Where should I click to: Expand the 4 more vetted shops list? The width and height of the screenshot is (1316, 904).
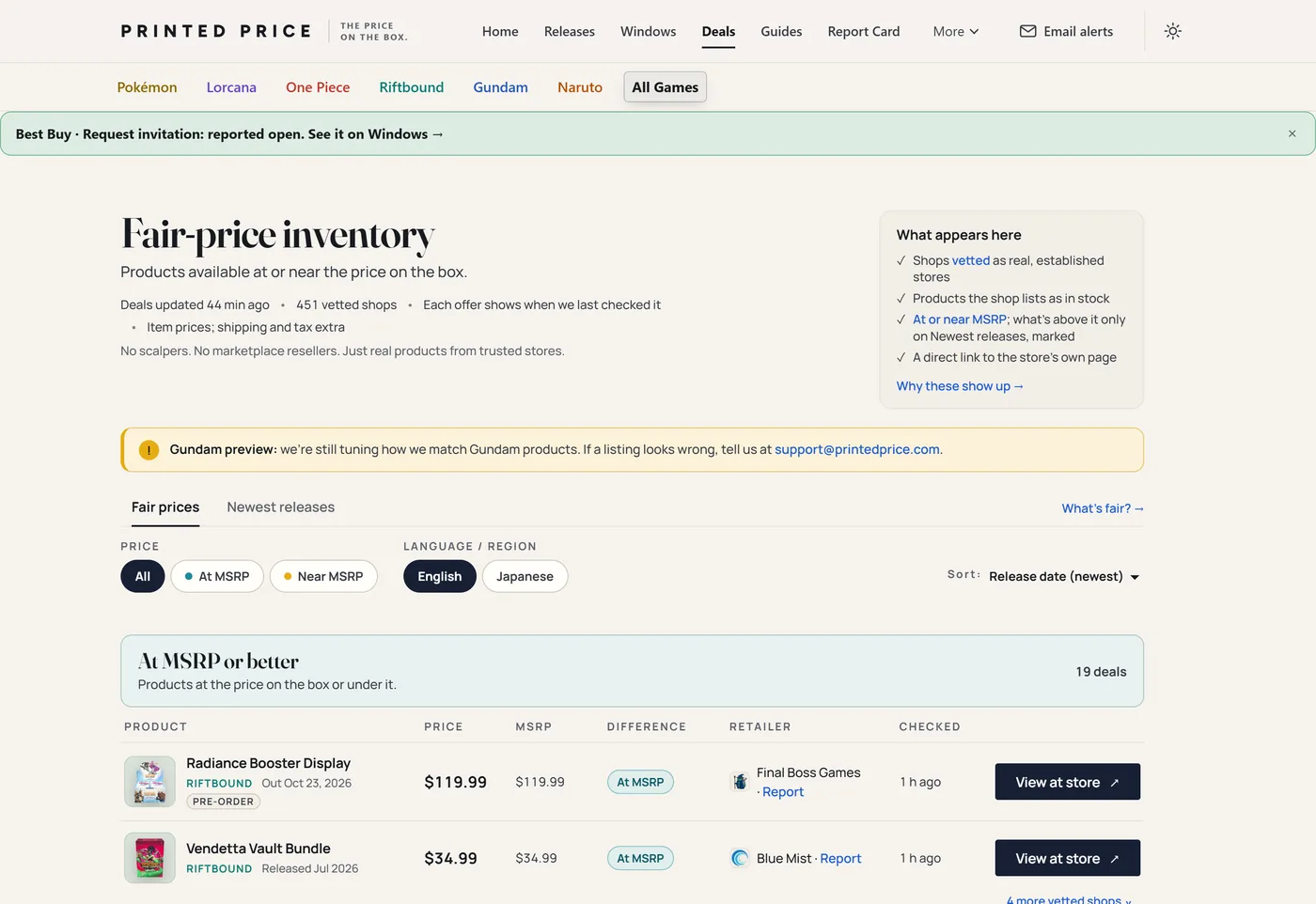pyautogui.click(x=1069, y=899)
